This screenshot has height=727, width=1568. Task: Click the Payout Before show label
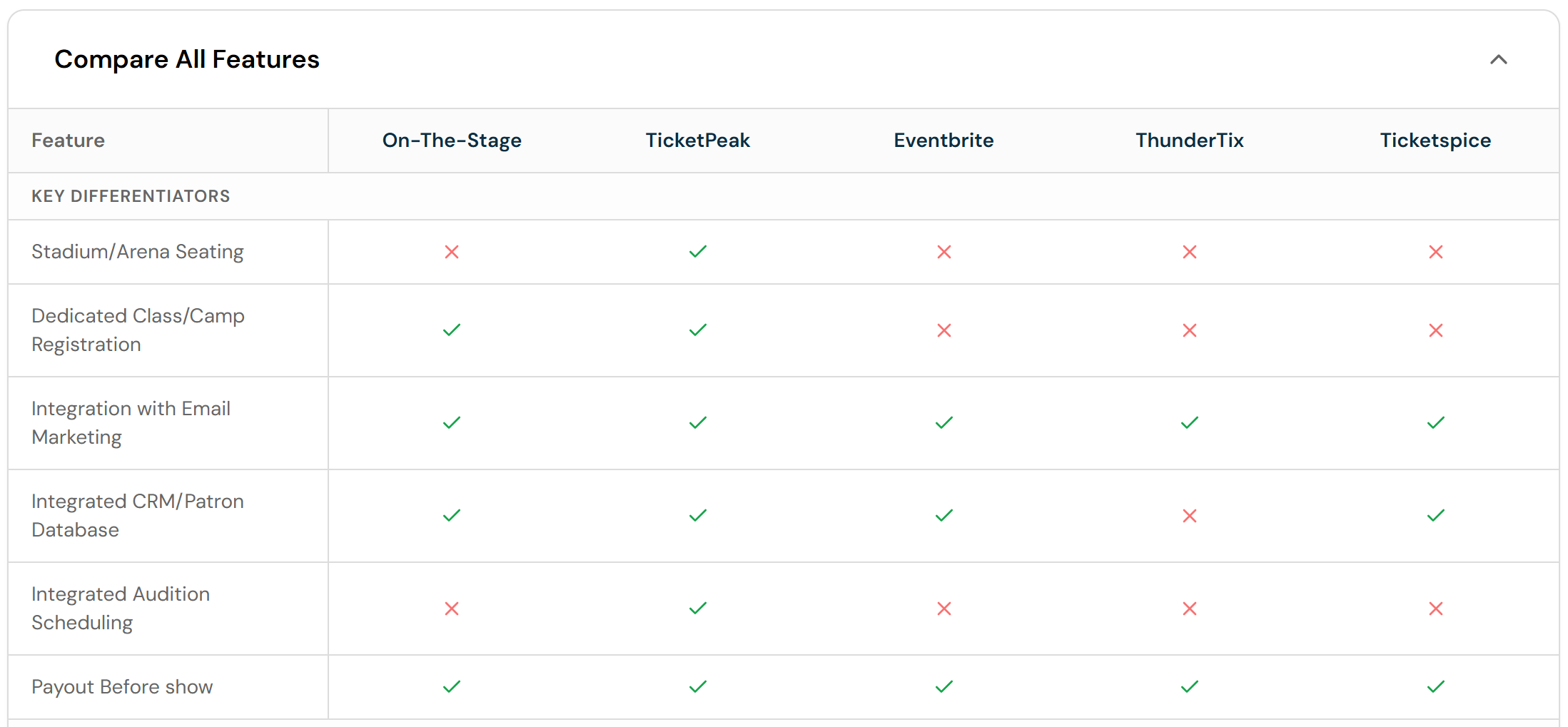(x=122, y=687)
